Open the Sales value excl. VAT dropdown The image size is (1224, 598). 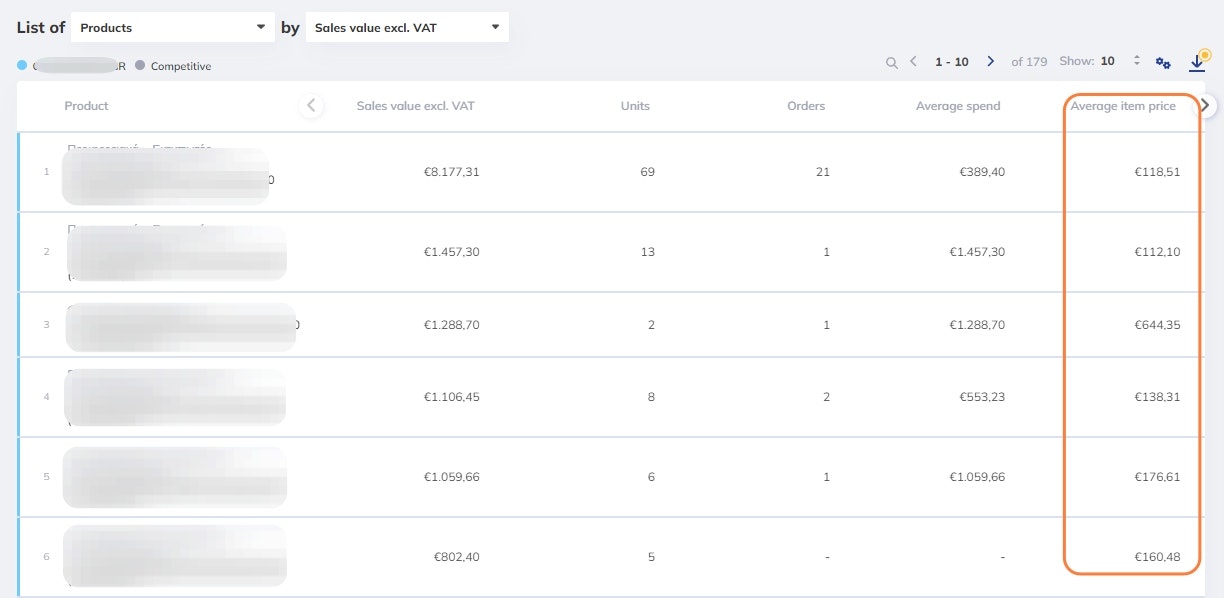pyautogui.click(x=407, y=27)
